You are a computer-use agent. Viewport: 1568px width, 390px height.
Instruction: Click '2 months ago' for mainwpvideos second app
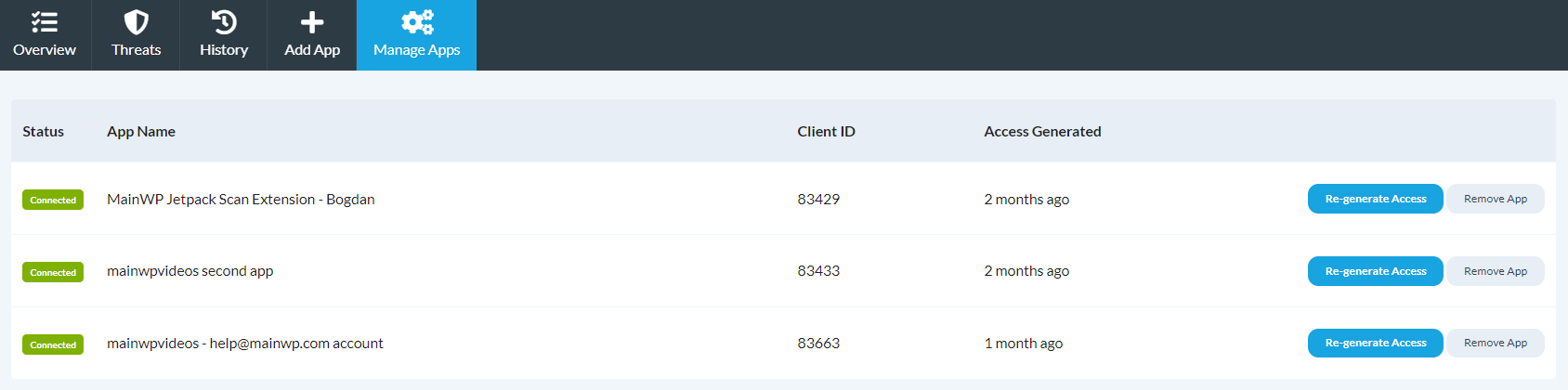click(x=1026, y=271)
